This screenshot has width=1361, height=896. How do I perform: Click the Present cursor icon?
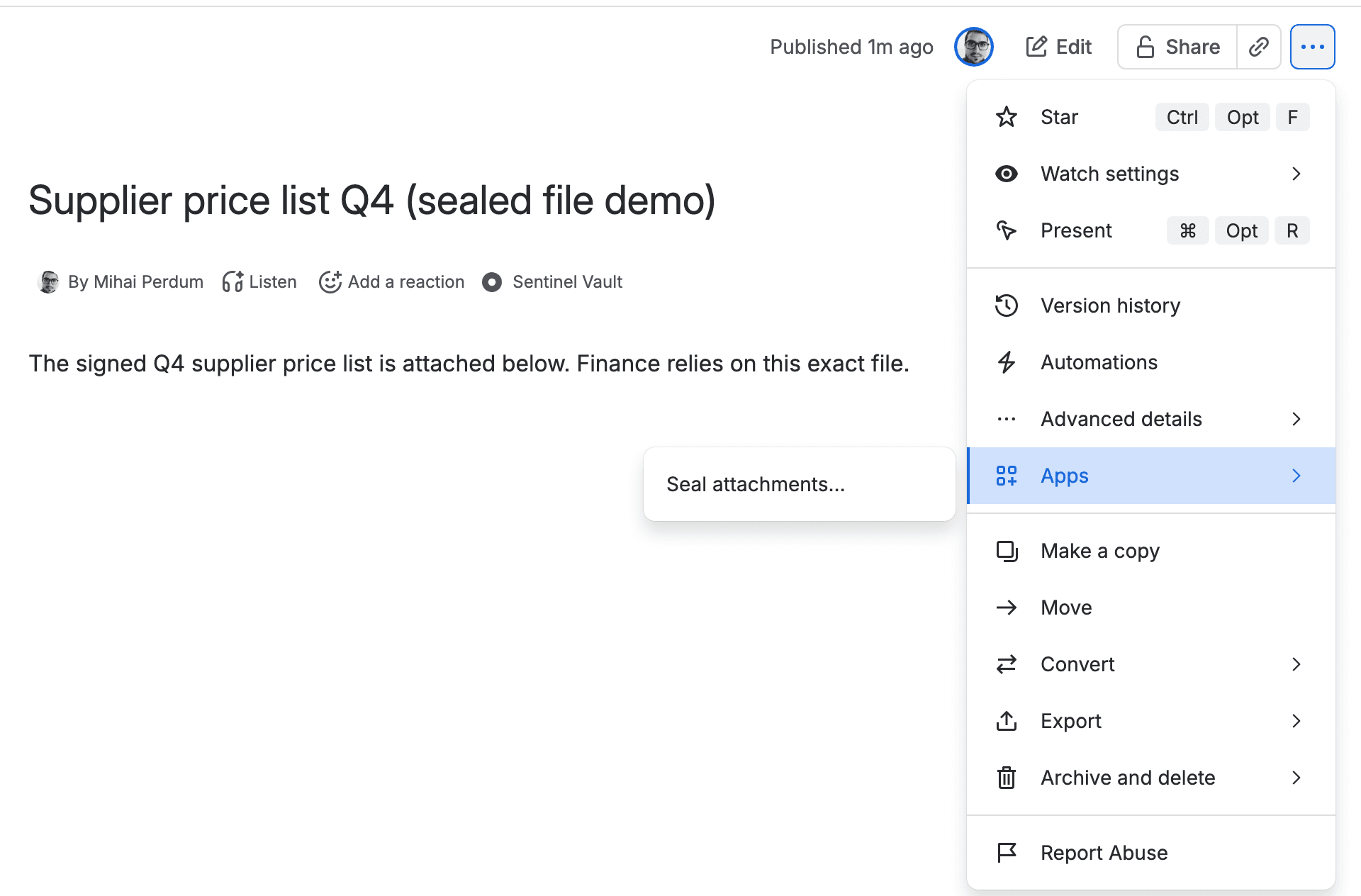click(x=1007, y=230)
